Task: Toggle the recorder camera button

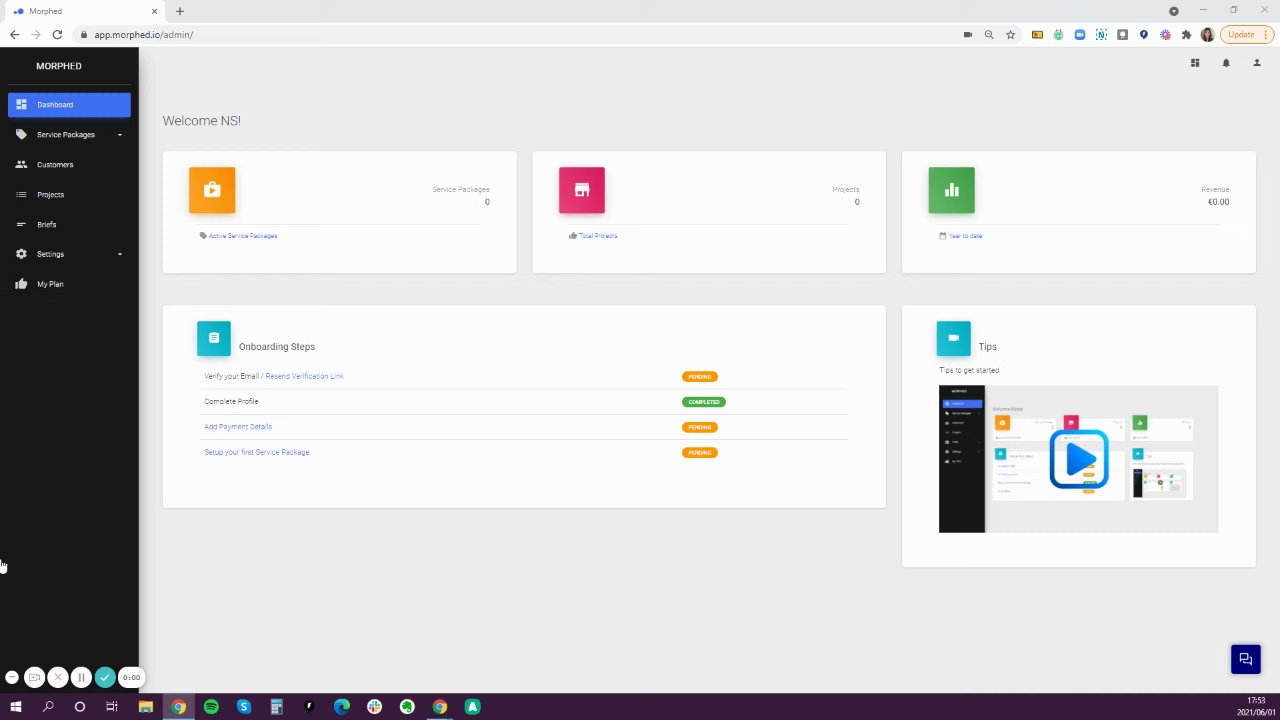Action: (x=34, y=677)
